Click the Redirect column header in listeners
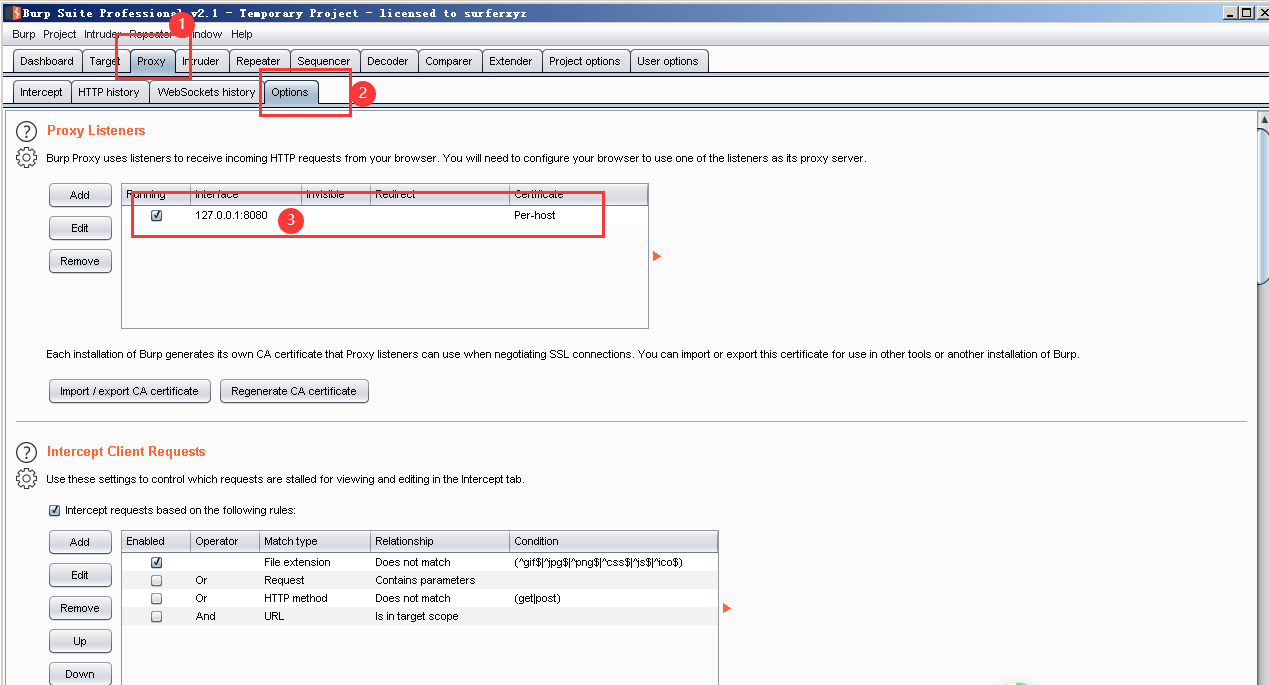This screenshot has height=685, width=1269. pos(440,194)
